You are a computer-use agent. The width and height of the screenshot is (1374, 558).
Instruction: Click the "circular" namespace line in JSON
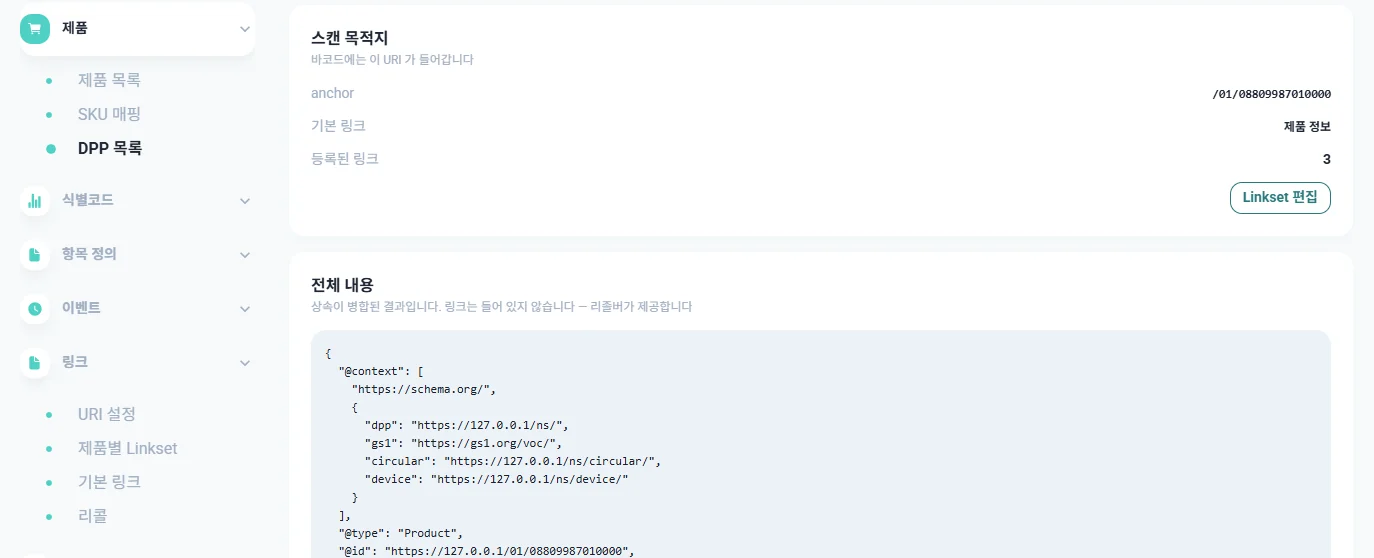(513, 461)
